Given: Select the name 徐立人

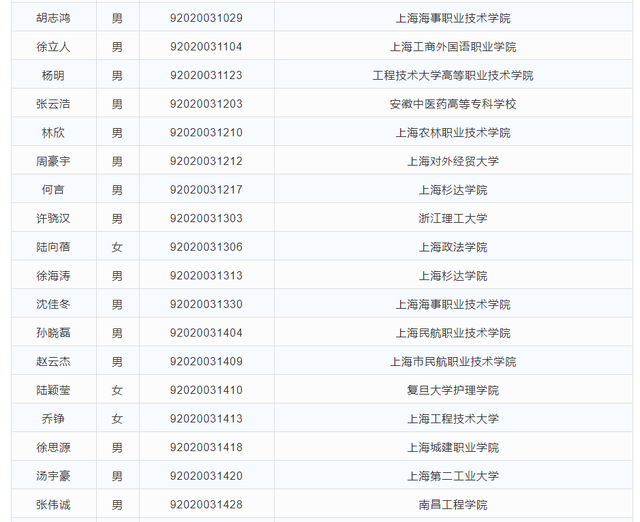Looking at the screenshot, I should (x=53, y=47).
